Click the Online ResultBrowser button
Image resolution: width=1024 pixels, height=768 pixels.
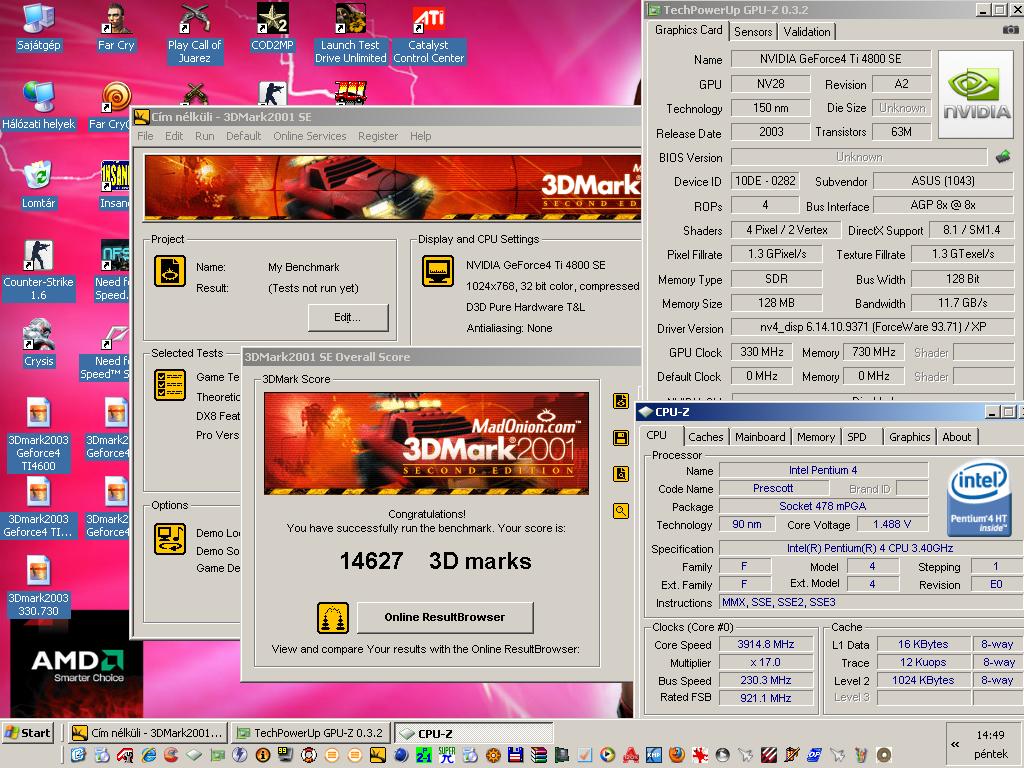pos(445,617)
